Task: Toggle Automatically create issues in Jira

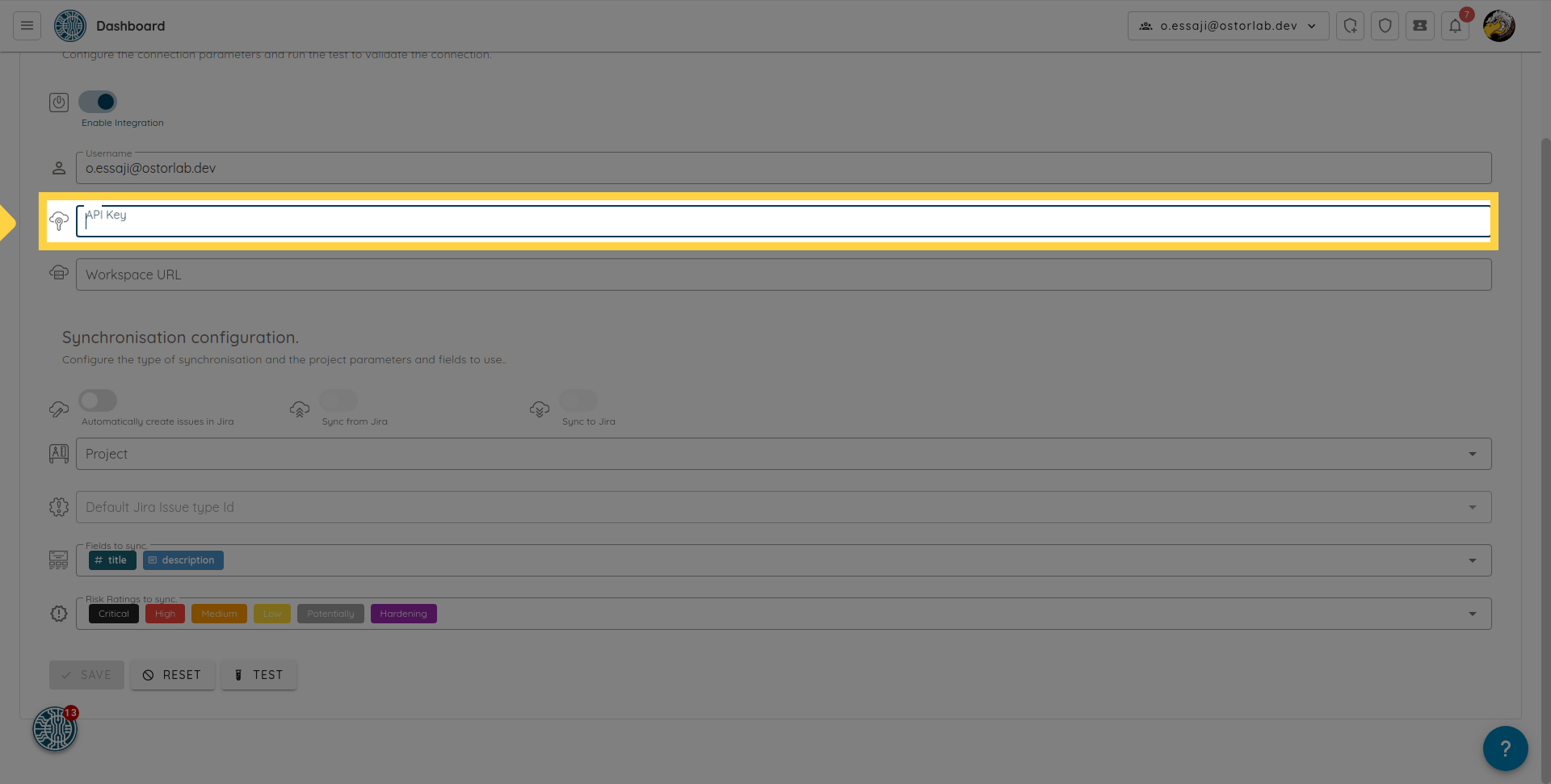Action: [99, 400]
